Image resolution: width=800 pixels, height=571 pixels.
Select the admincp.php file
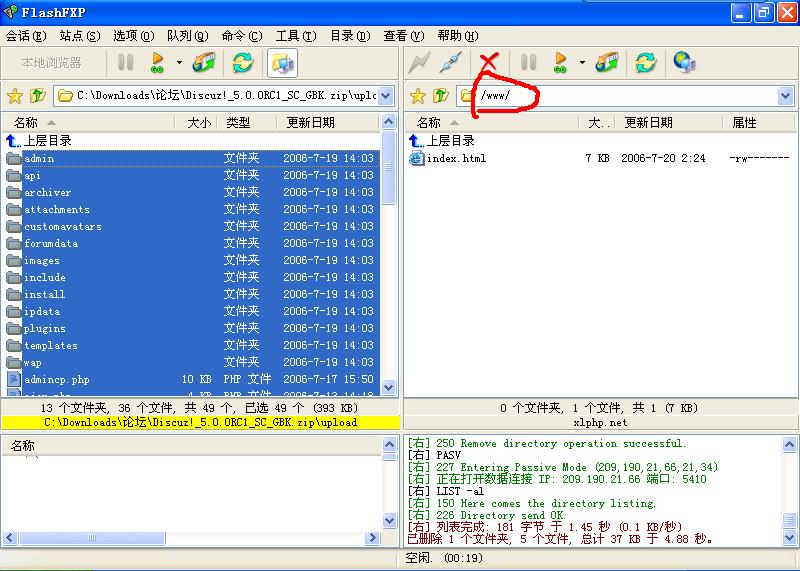click(192, 379)
